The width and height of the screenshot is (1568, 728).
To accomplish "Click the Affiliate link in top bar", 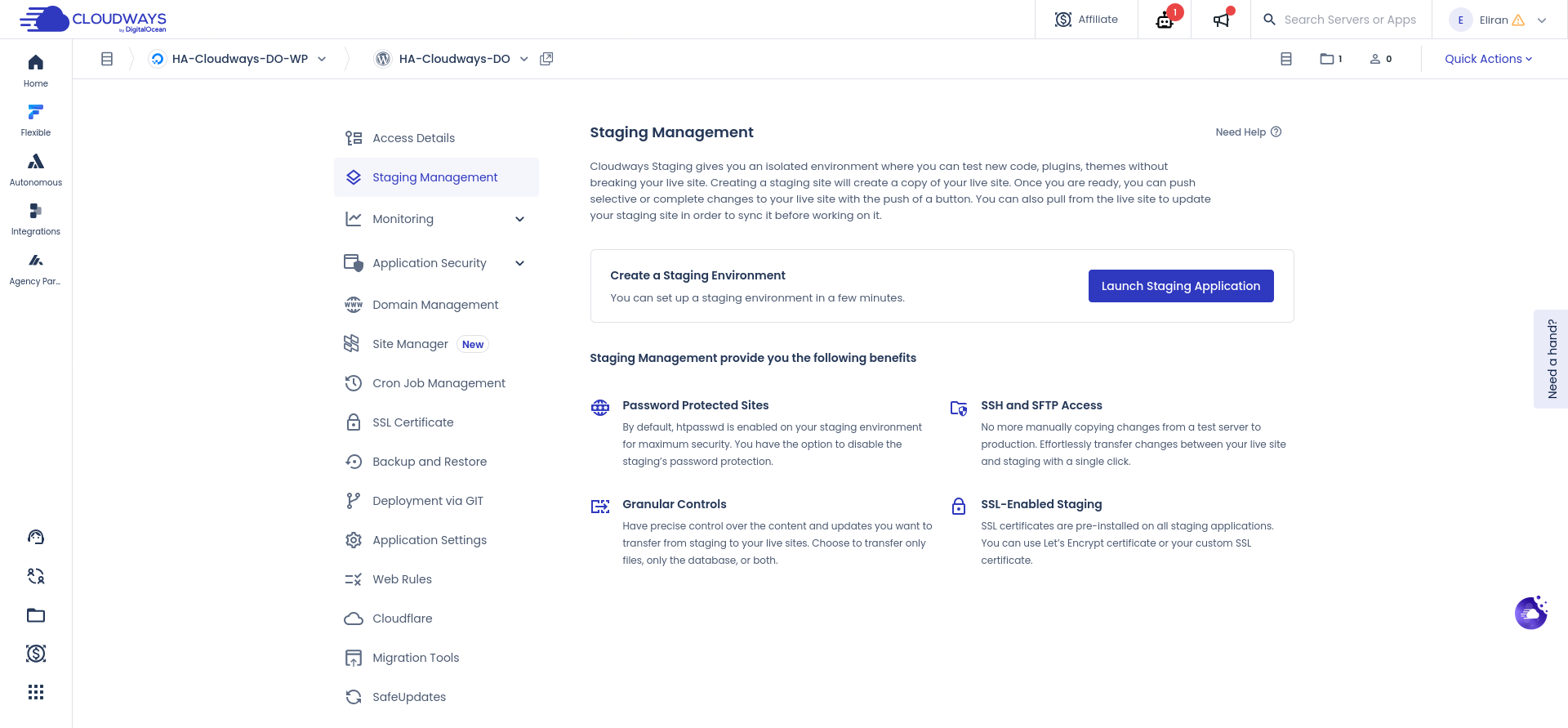I will click(1086, 20).
